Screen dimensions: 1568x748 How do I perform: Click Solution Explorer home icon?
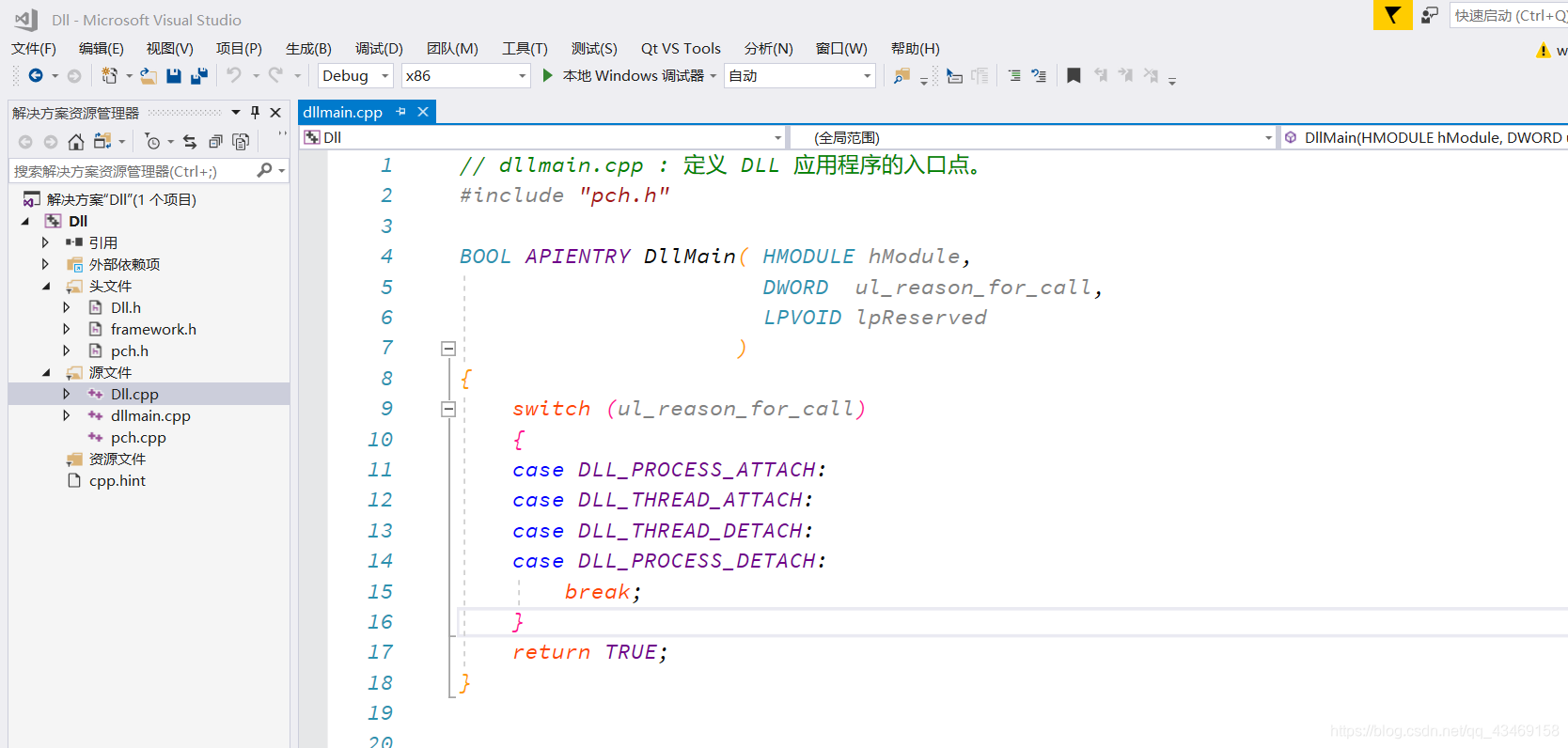(x=76, y=142)
